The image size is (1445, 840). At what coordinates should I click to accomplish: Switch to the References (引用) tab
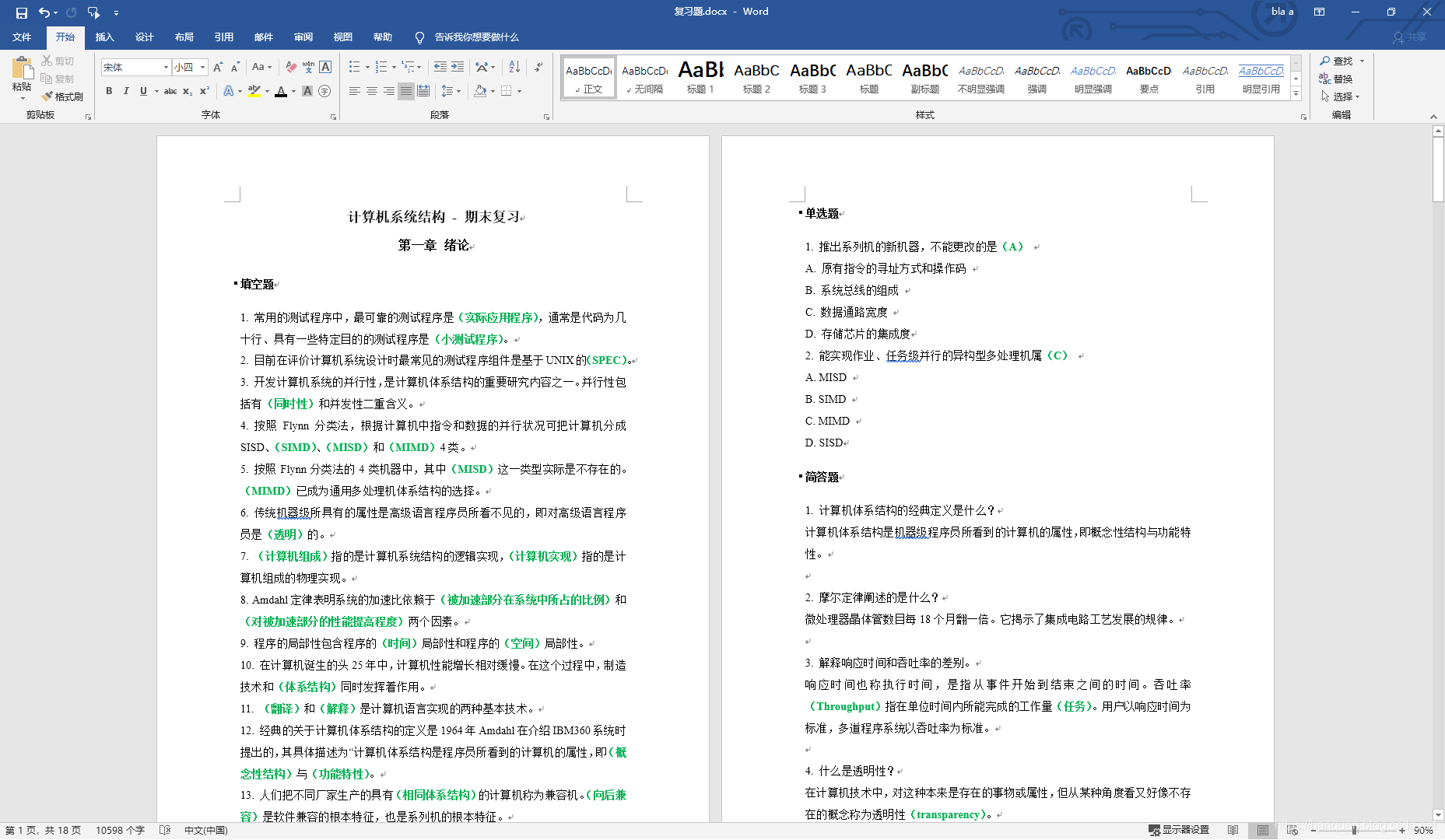coord(224,37)
